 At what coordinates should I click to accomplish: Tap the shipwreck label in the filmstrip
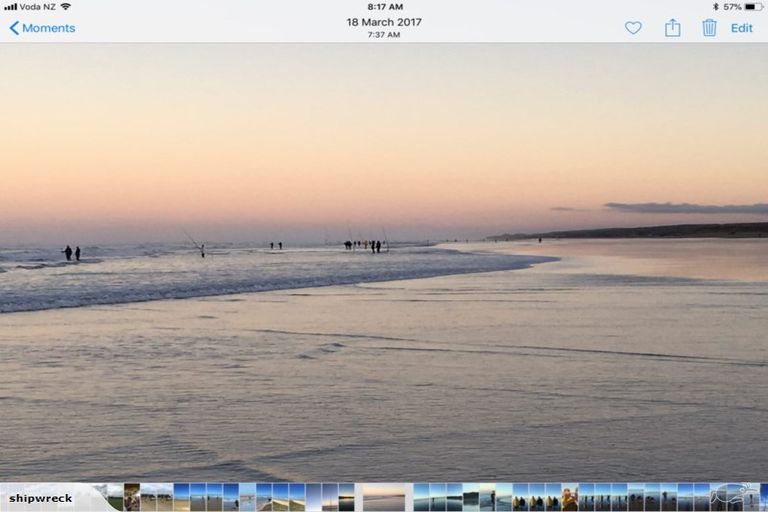click(x=41, y=498)
